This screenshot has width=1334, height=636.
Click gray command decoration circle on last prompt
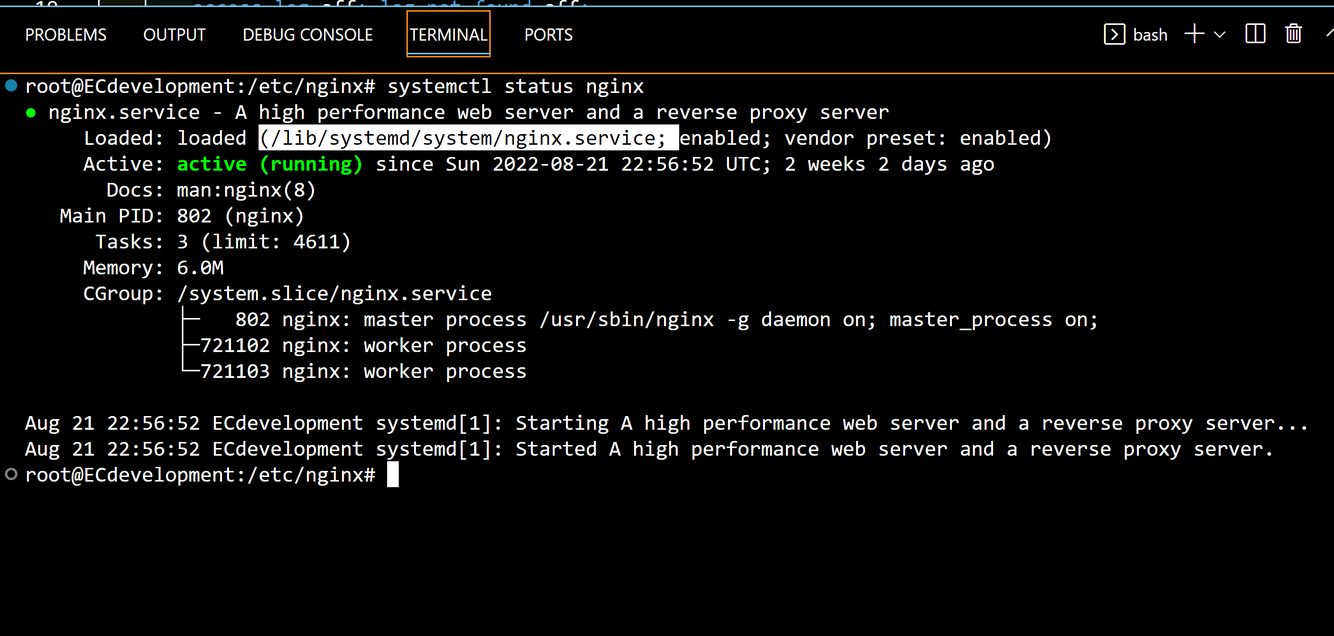click(11, 475)
